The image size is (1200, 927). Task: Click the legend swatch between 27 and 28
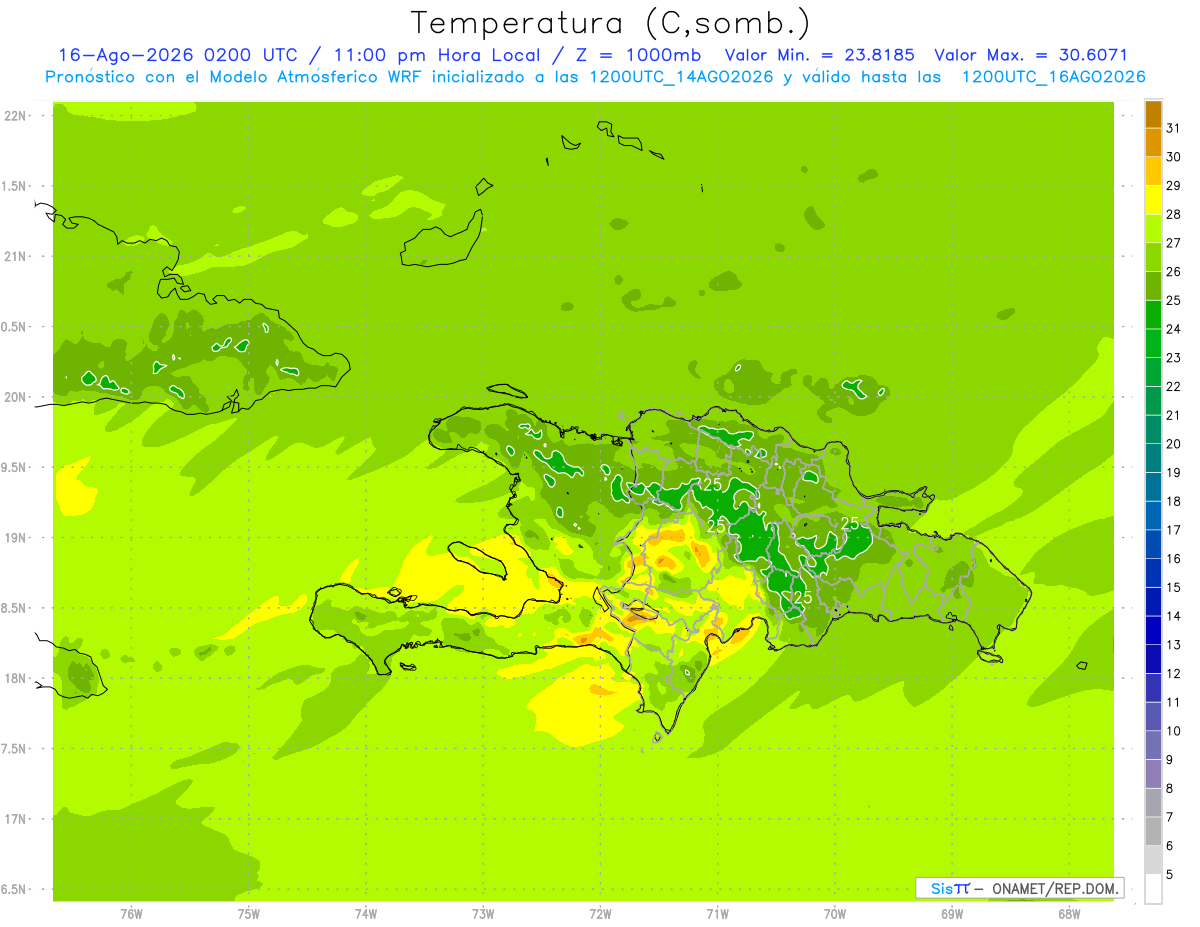(x=1153, y=229)
